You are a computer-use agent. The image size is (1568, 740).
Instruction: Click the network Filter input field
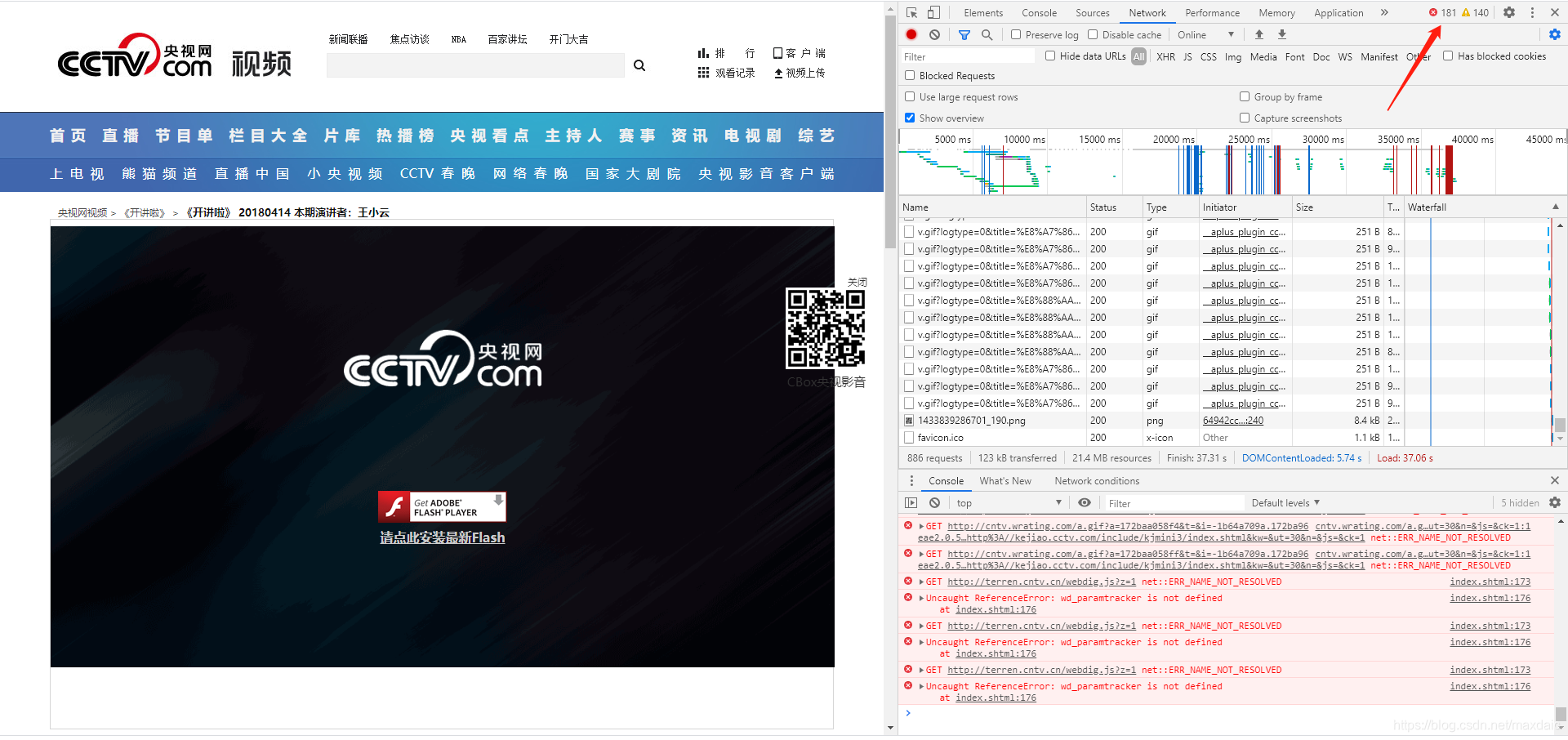pos(968,56)
